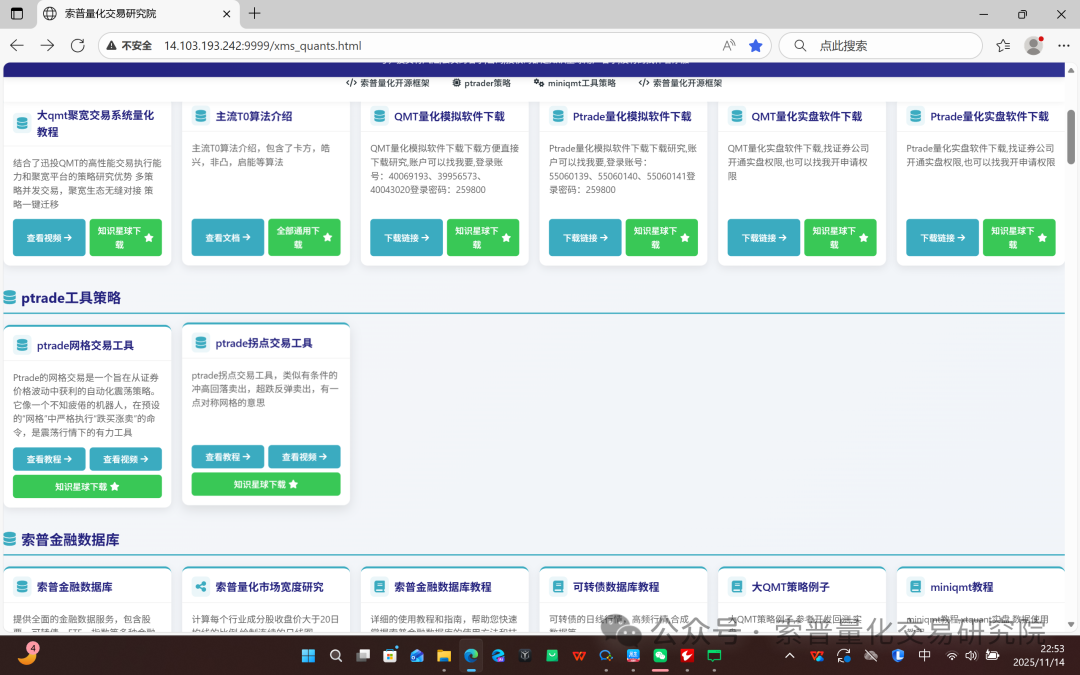Close the 索普量化交易研究院 tab
This screenshot has height=675, width=1080.
coord(227,14)
